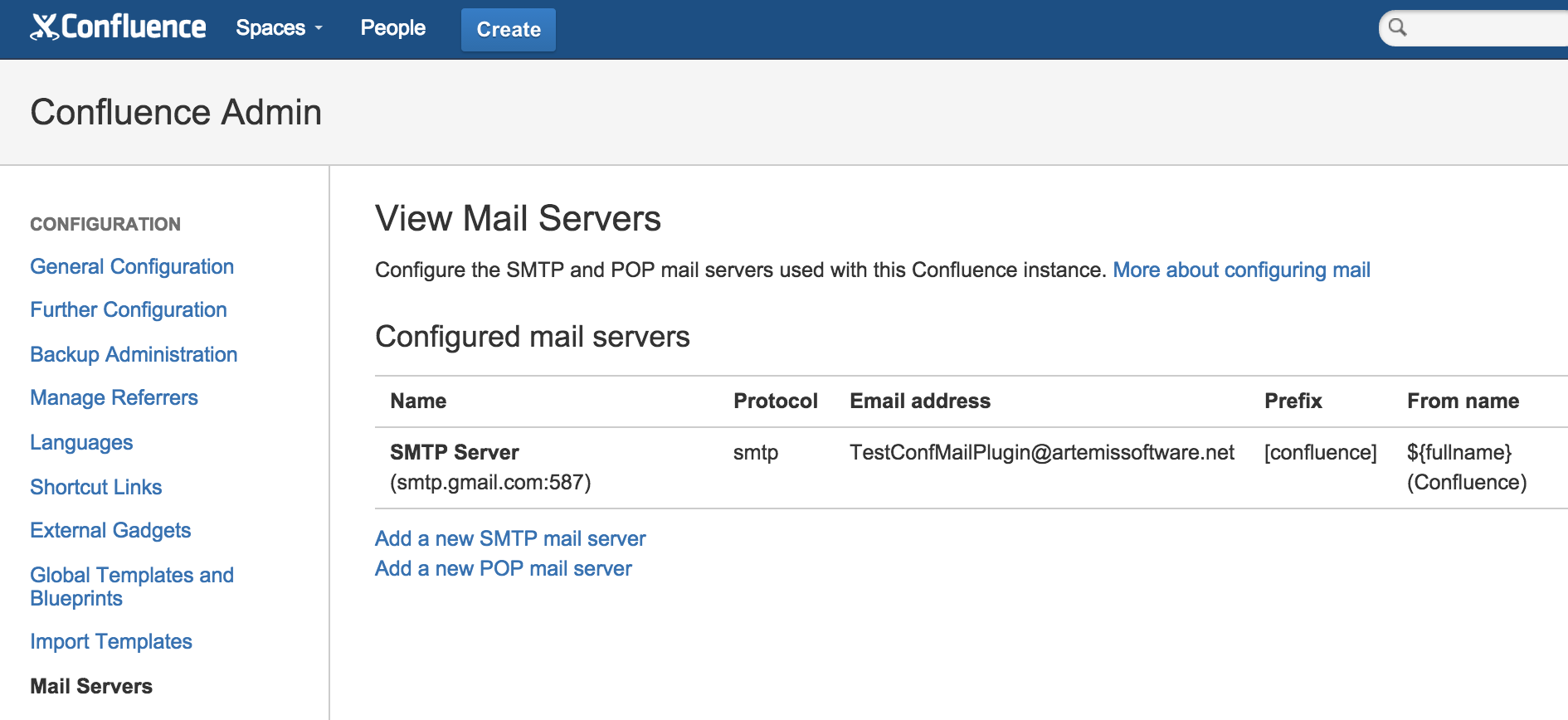This screenshot has width=1568, height=720.
Task: Click the Prefix column header
Action: point(1293,401)
